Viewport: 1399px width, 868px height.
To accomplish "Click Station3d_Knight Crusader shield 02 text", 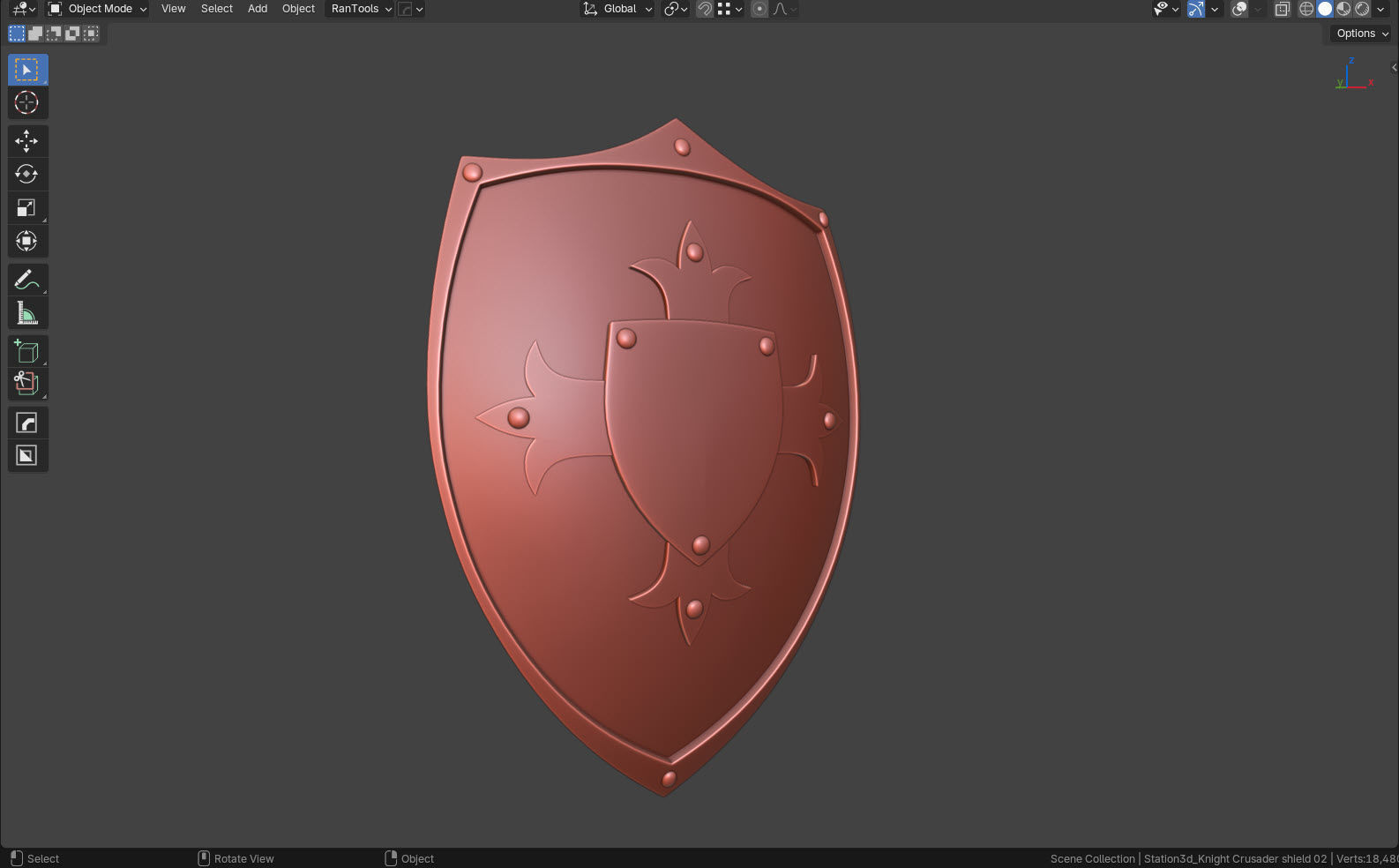I will click(x=1235, y=858).
